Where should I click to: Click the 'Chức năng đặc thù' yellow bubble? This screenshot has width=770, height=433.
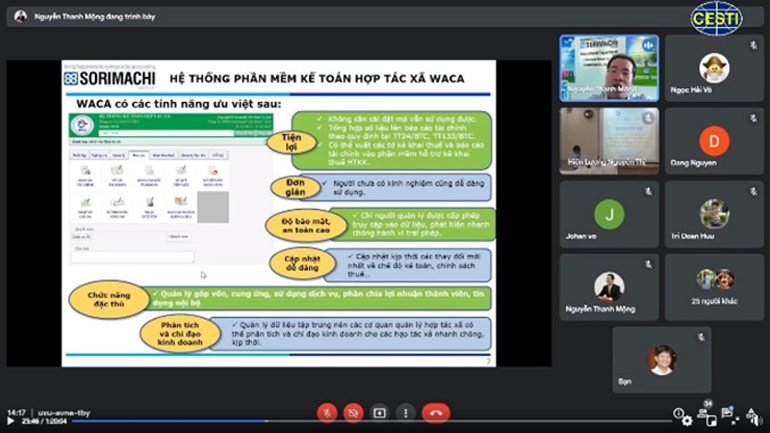(x=109, y=299)
